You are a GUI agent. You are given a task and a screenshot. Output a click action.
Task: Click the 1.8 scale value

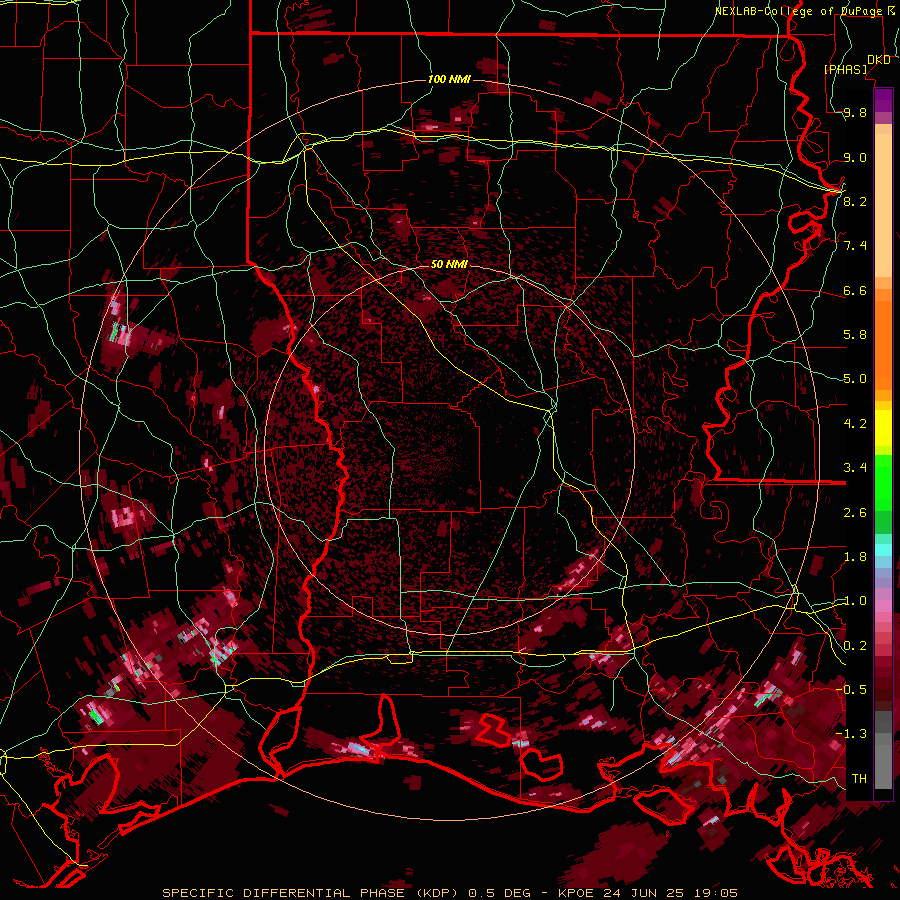point(855,556)
